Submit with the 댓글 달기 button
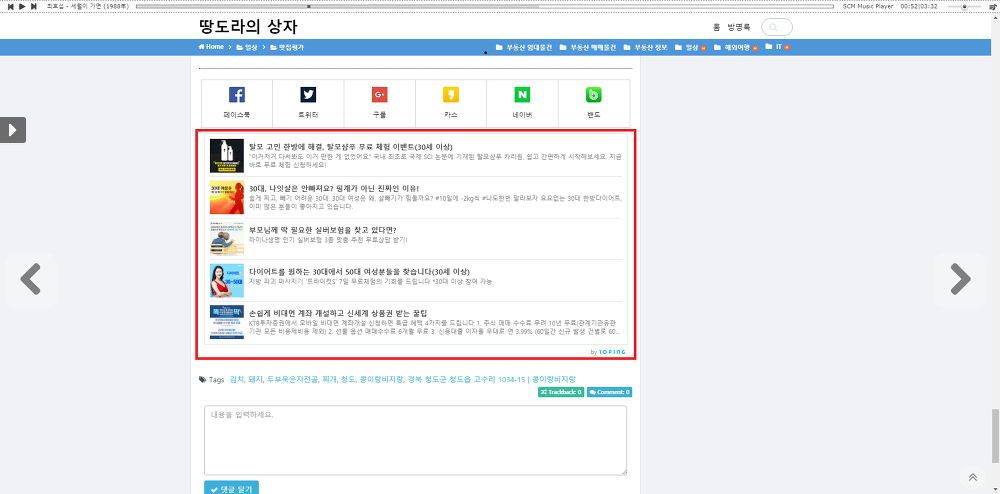 (232, 488)
